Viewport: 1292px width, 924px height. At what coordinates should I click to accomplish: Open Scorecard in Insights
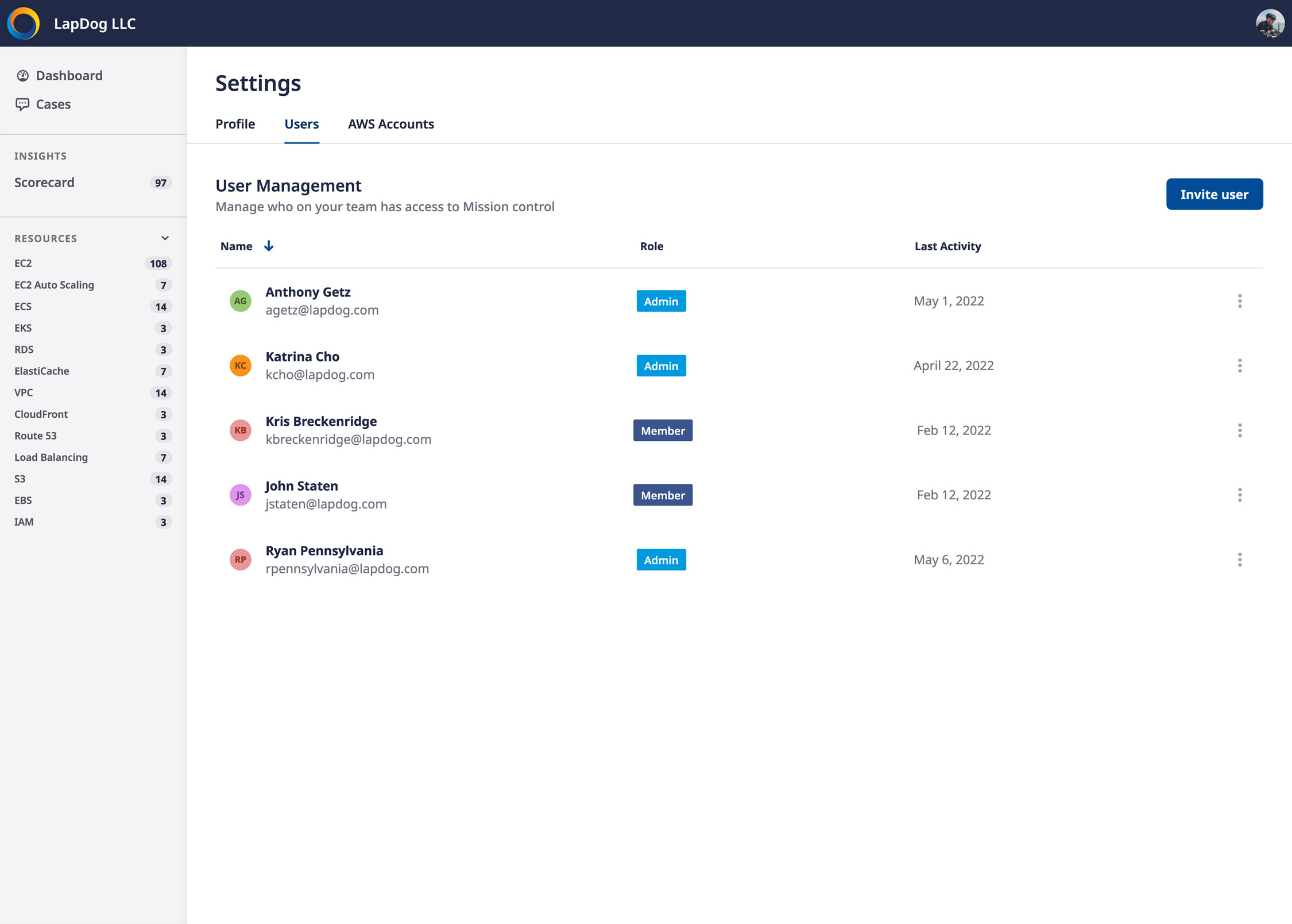pyautogui.click(x=44, y=183)
